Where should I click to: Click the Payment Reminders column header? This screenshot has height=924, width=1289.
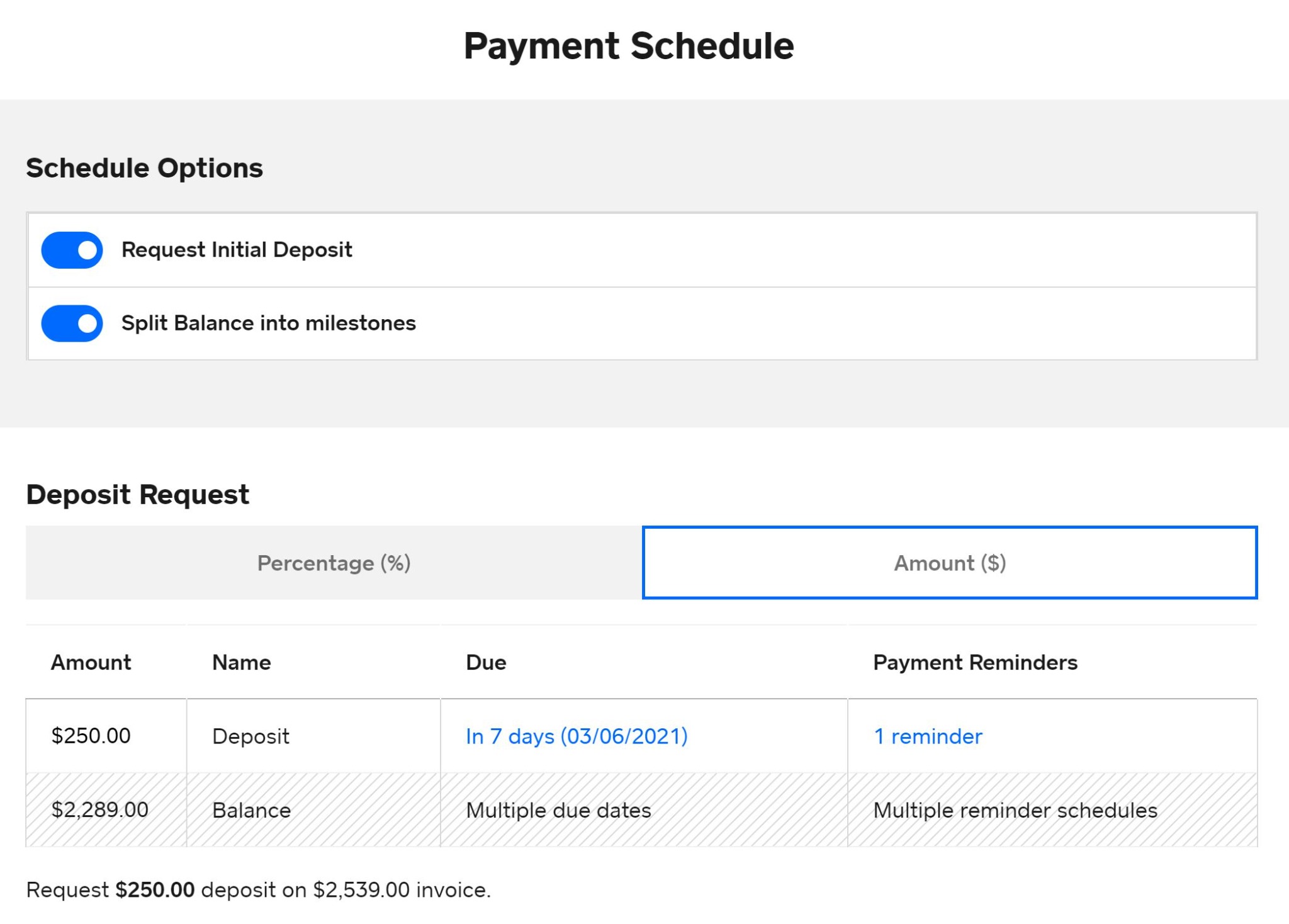tap(974, 662)
